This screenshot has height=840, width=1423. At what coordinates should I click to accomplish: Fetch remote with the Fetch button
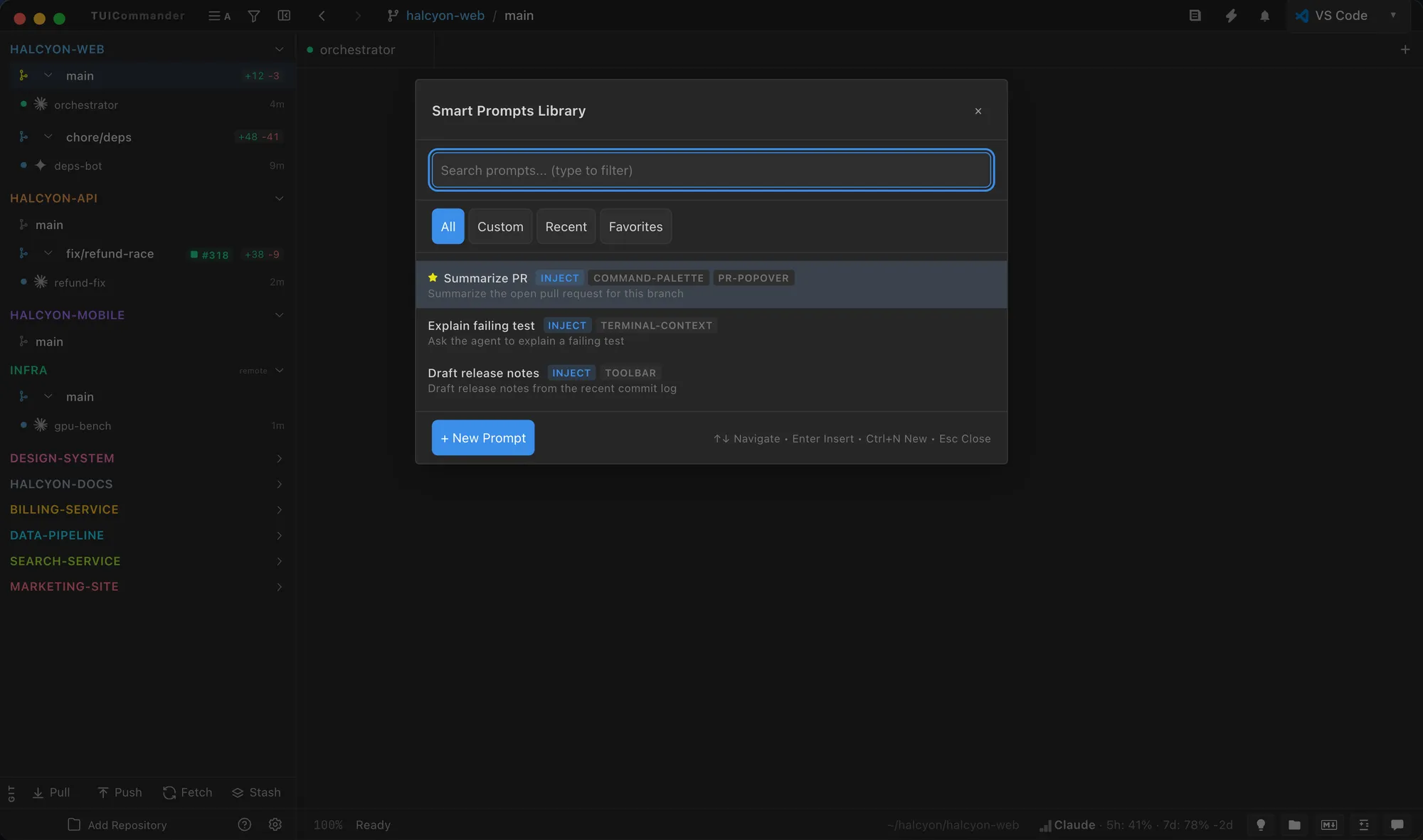pyautogui.click(x=188, y=792)
